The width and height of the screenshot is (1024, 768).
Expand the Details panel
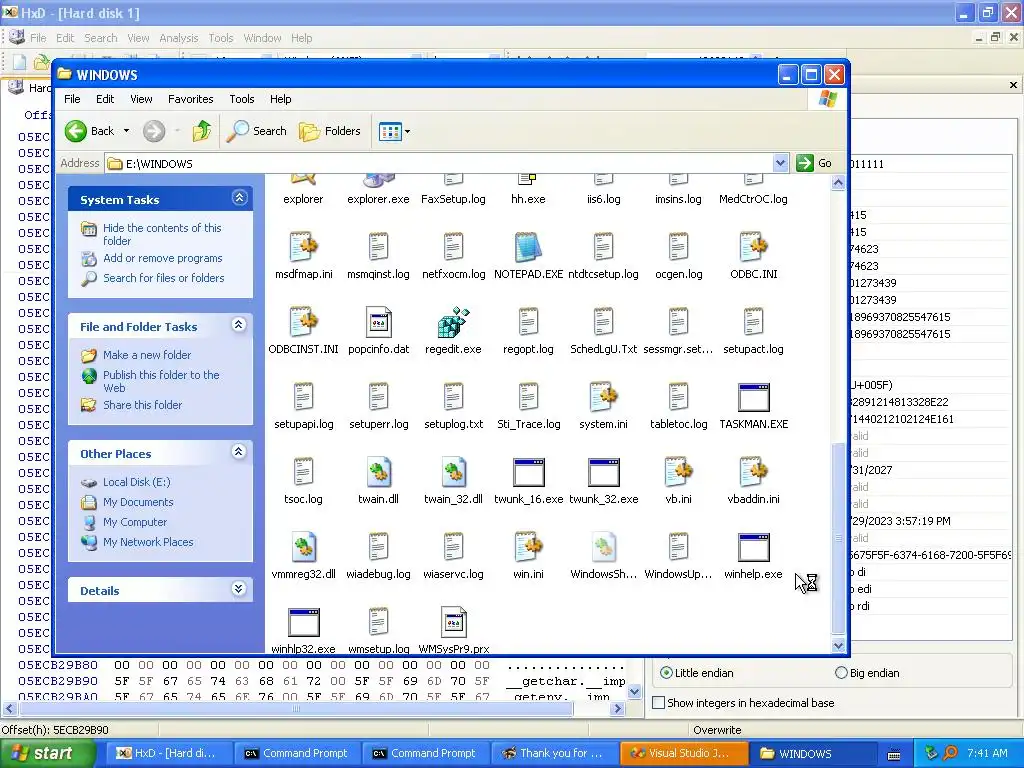[x=239, y=589]
